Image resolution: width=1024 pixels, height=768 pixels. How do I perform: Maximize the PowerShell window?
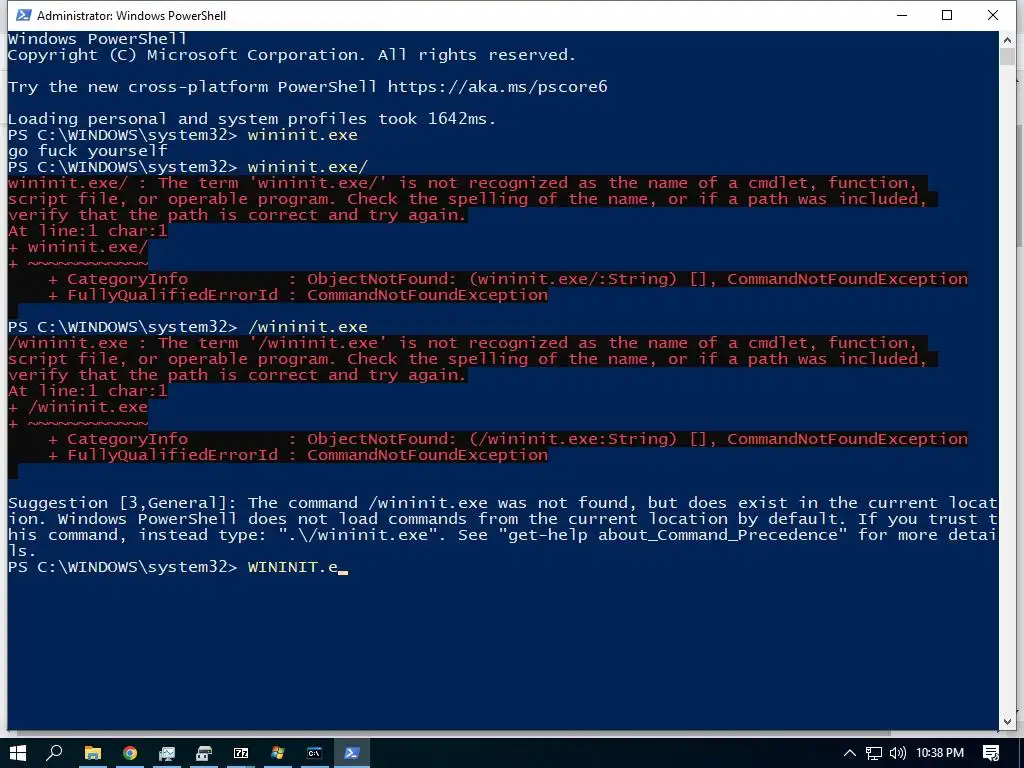pos(947,15)
